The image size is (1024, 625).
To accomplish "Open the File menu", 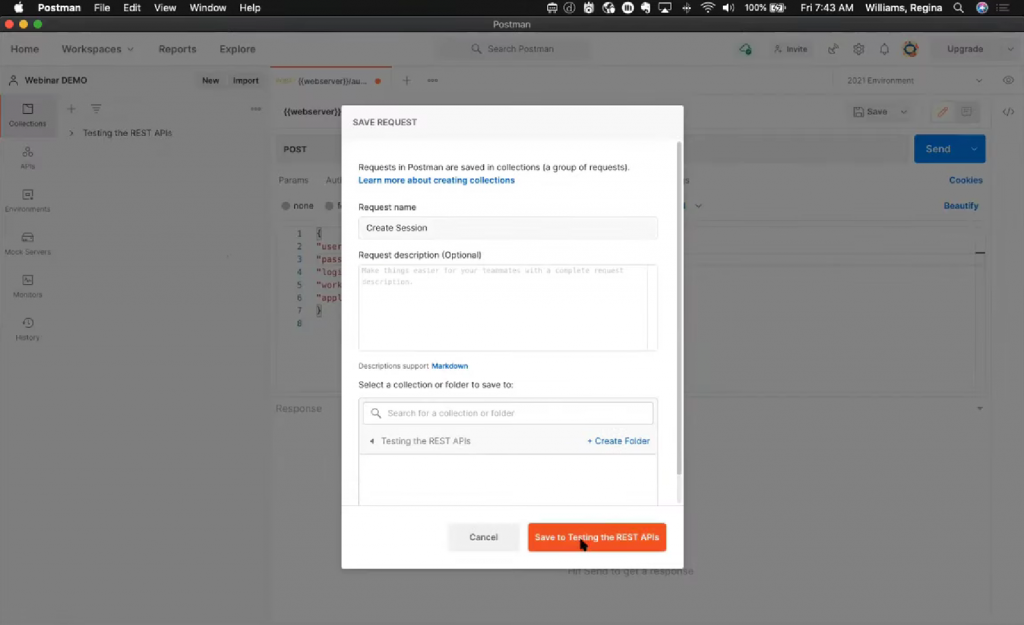I will [x=101, y=8].
